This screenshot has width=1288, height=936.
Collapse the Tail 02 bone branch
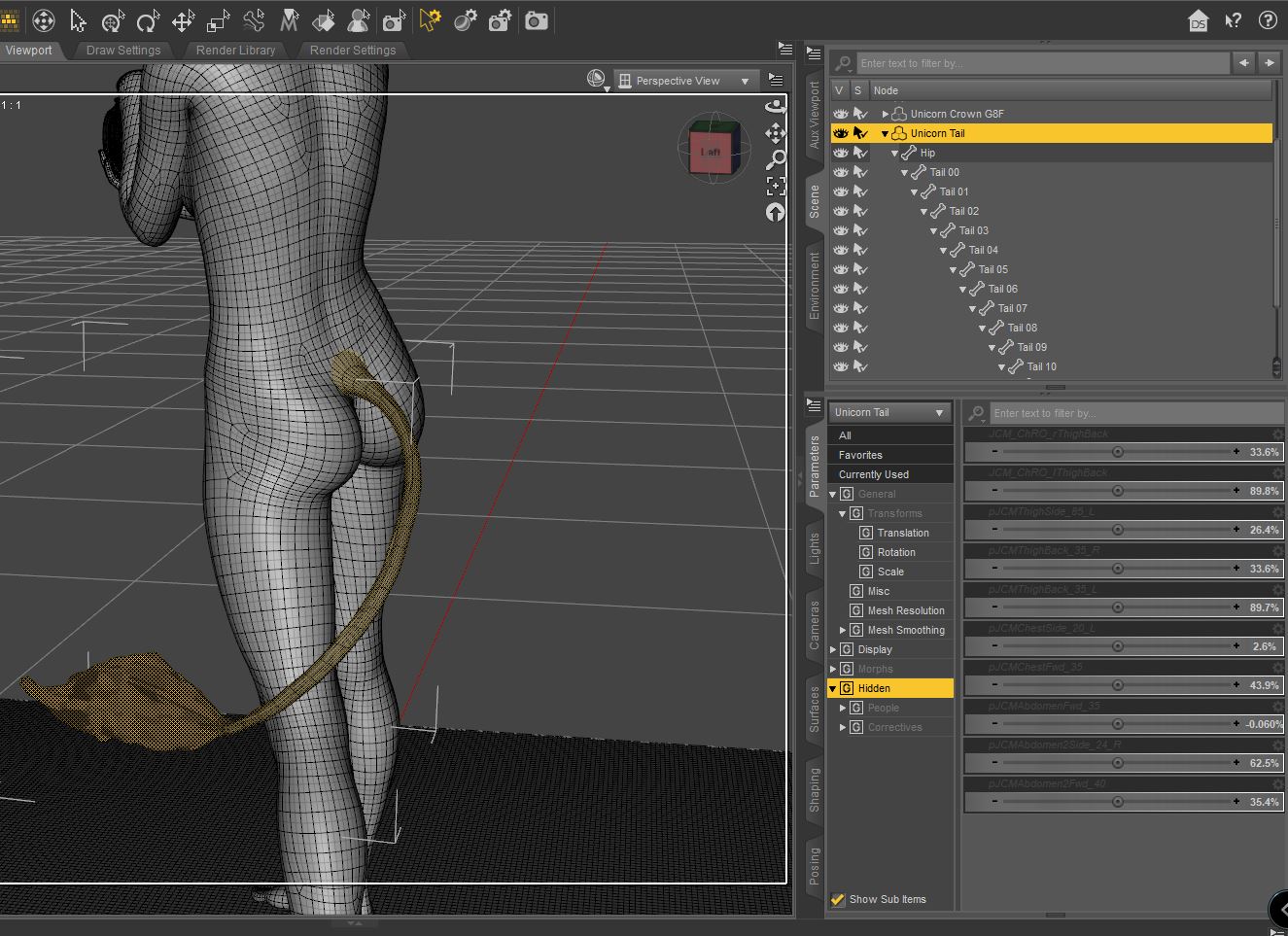923,211
